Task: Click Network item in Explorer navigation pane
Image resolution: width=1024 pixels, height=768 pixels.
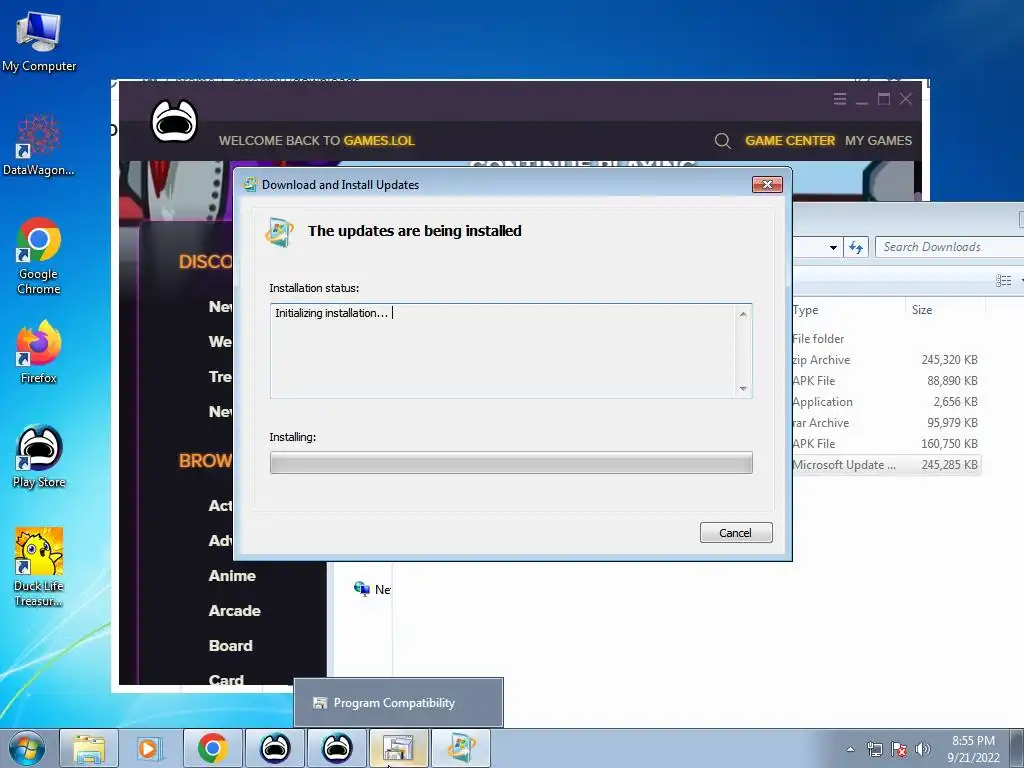Action: click(x=372, y=589)
